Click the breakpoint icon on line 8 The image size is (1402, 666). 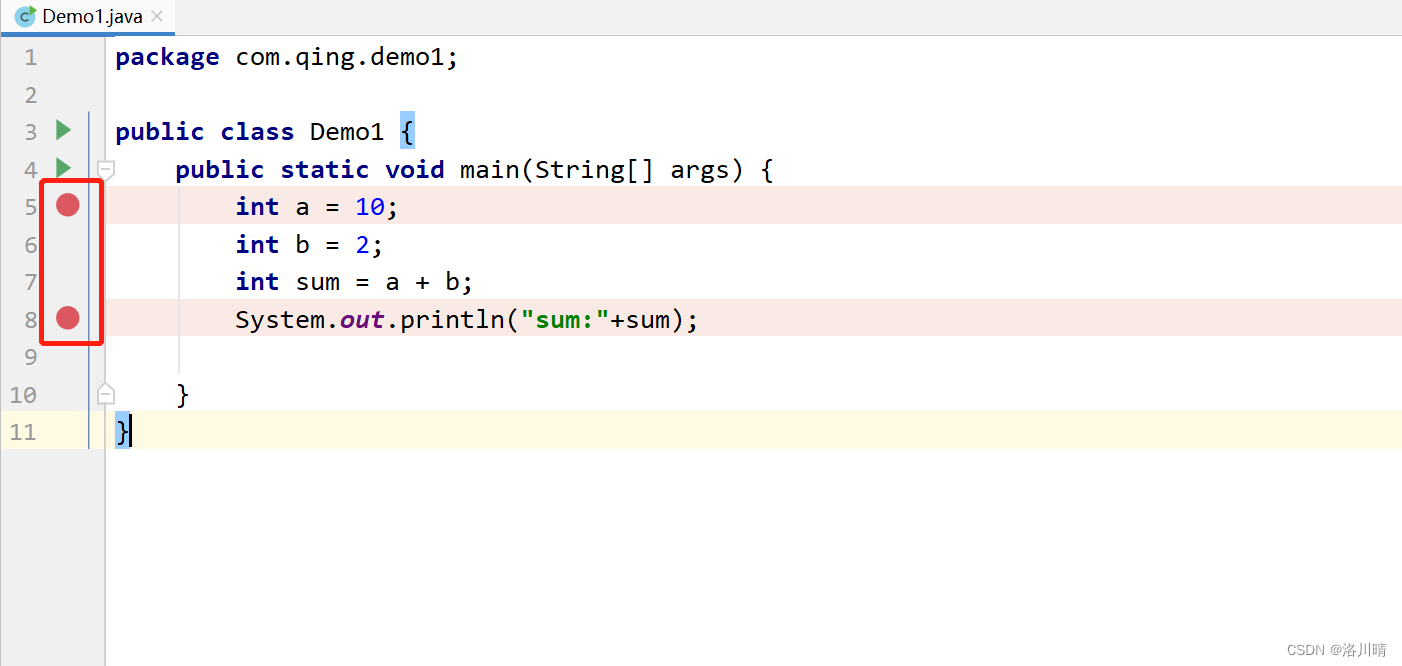(67, 318)
